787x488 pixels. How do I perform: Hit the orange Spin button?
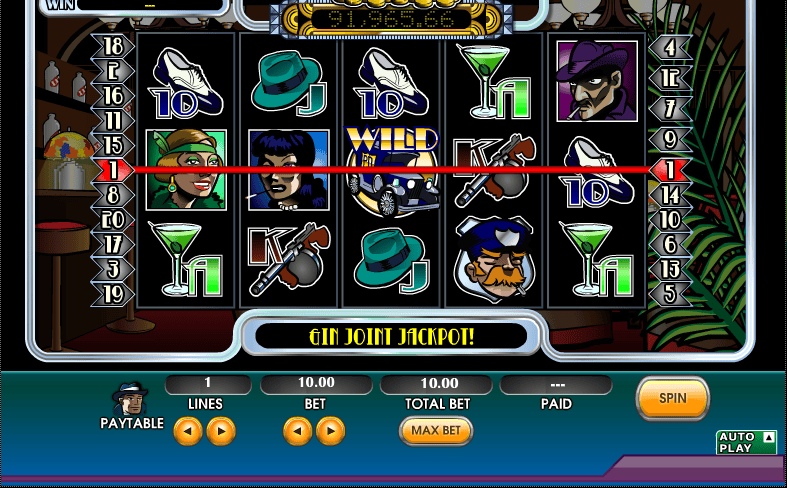coord(673,398)
